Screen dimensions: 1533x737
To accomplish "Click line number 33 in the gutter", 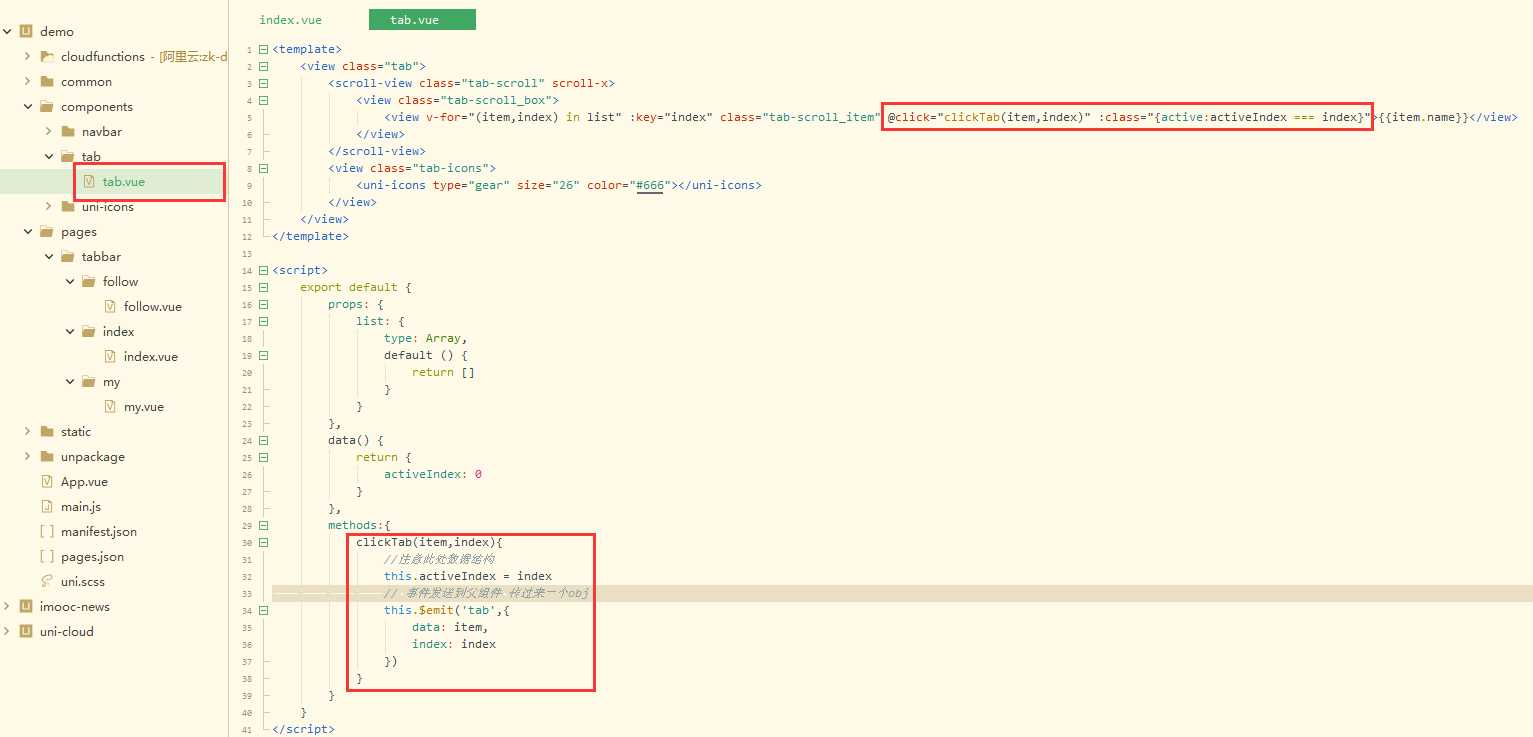I will (247, 594).
